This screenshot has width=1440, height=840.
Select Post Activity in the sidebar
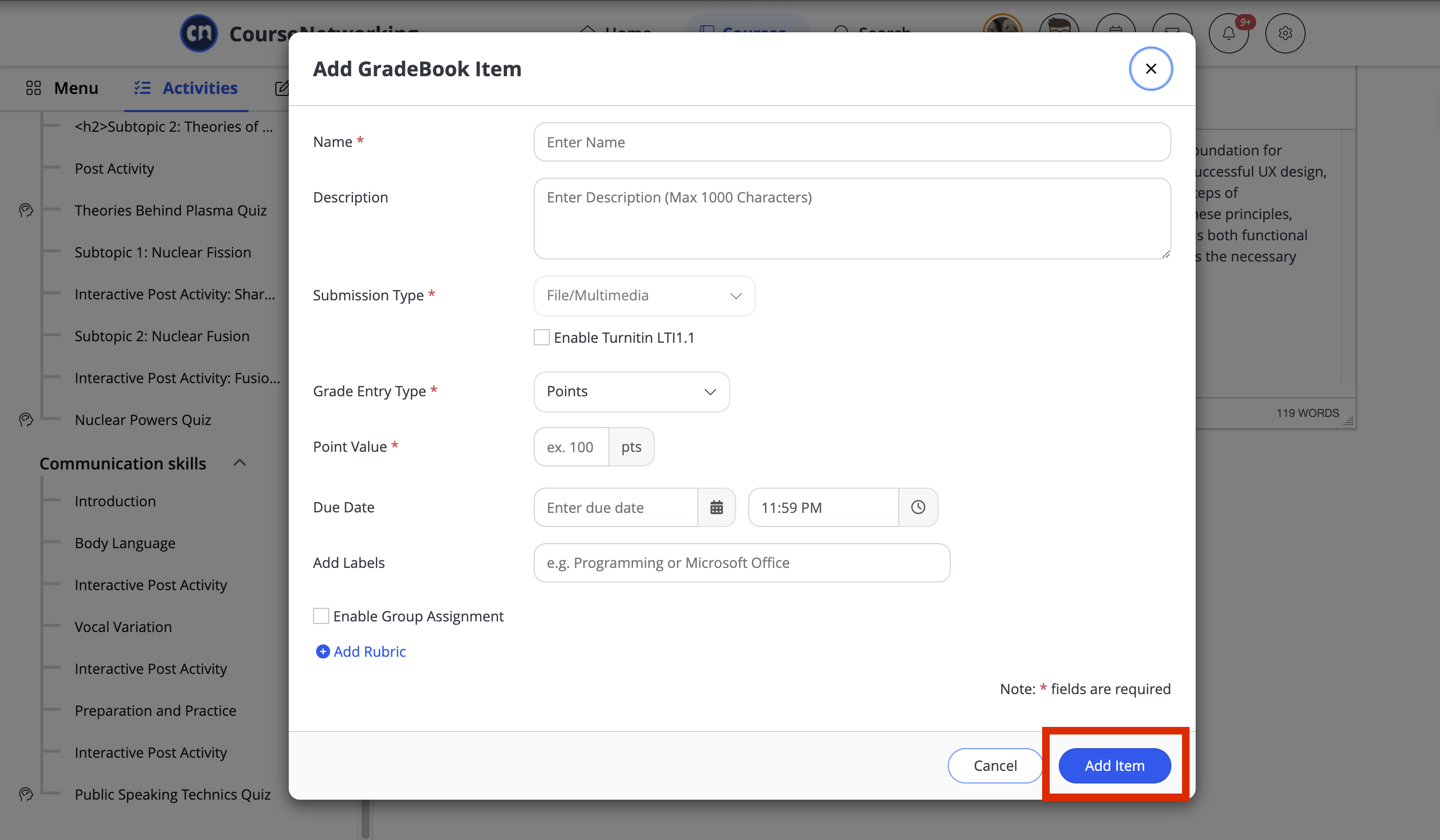click(114, 169)
